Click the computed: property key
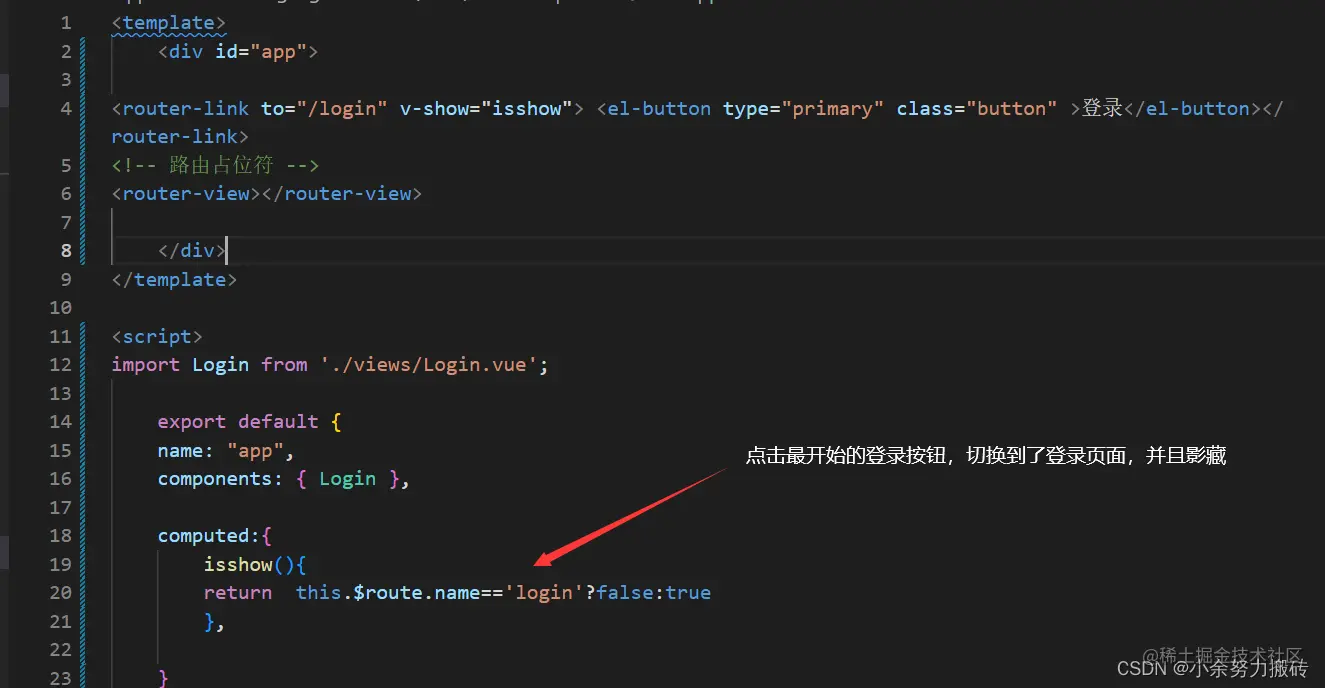Viewport: 1325px width, 688px height. coord(209,535)
